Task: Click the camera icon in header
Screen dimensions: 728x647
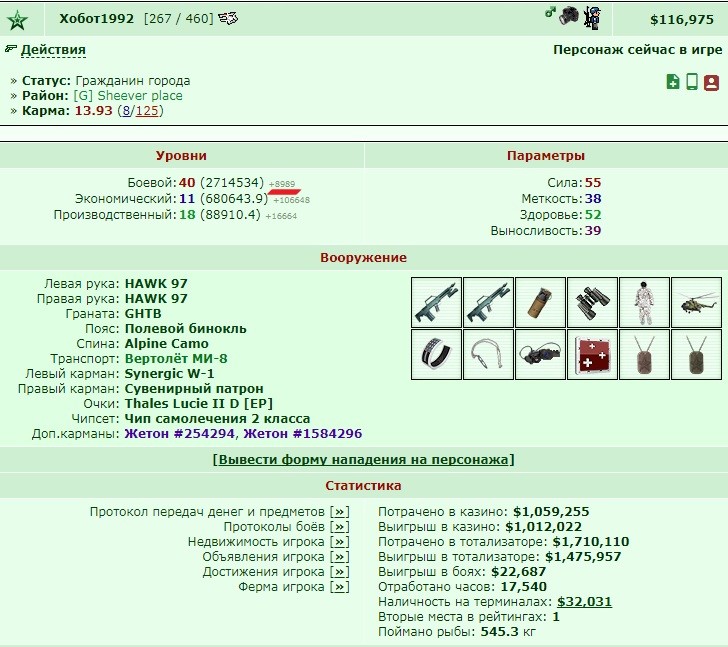Action: tap(569, 16)
